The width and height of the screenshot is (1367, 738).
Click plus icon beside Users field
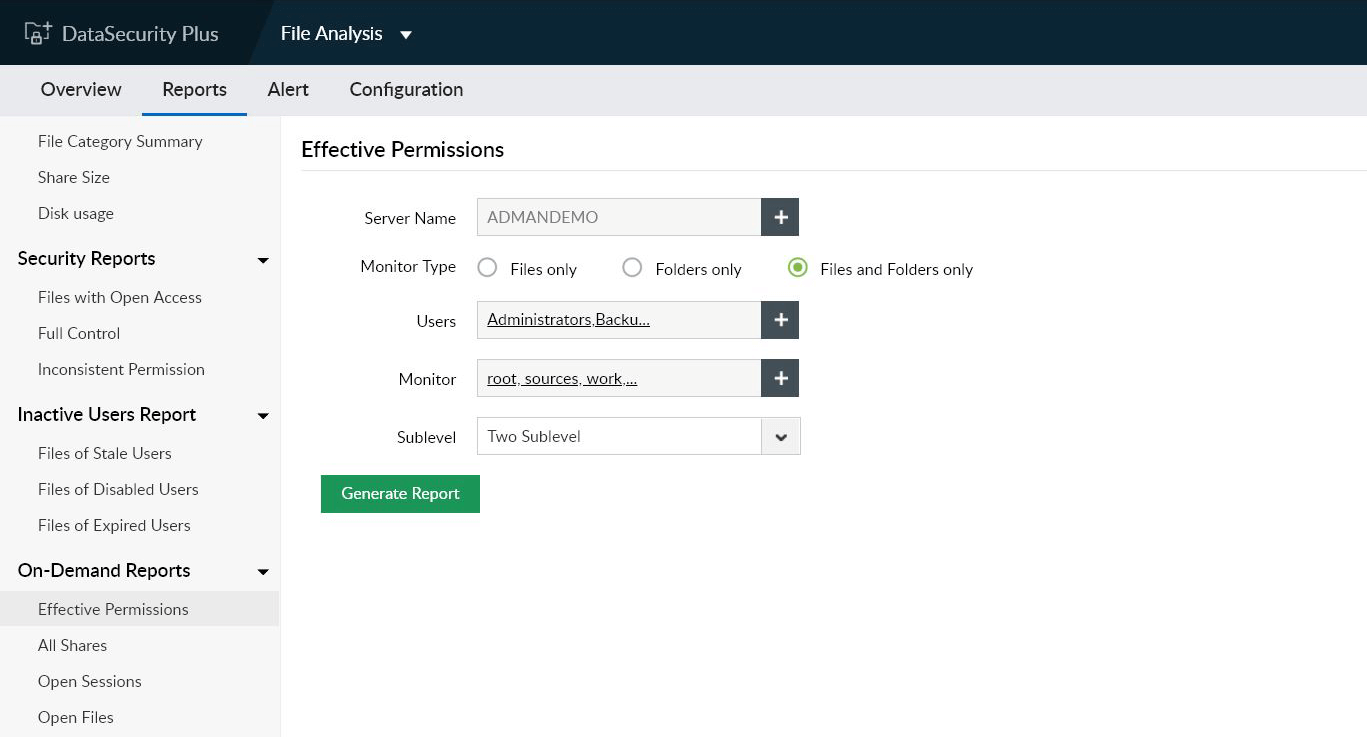(x=780, y=320)
